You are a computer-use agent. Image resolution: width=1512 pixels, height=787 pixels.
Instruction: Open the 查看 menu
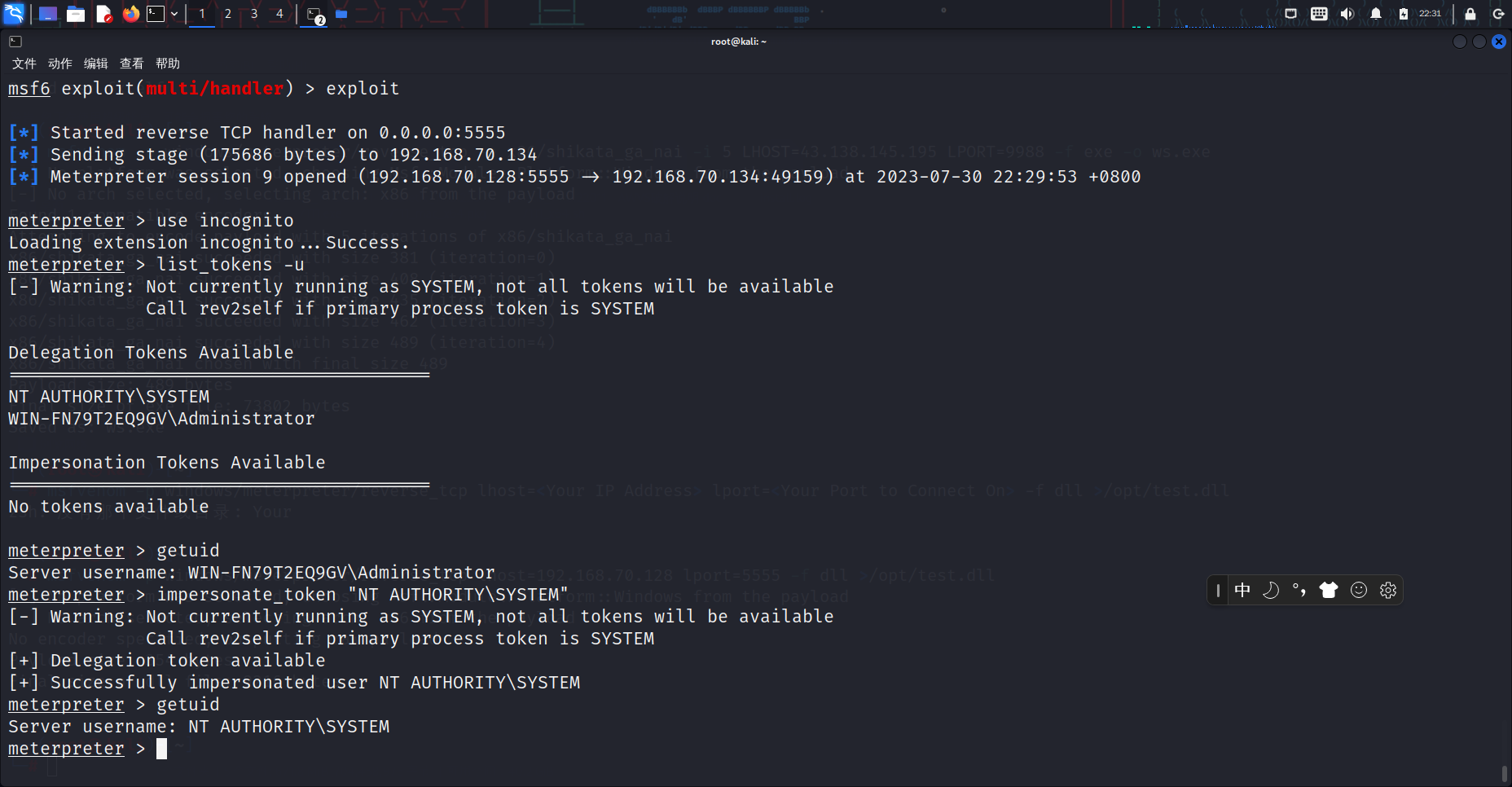point(130,64)
